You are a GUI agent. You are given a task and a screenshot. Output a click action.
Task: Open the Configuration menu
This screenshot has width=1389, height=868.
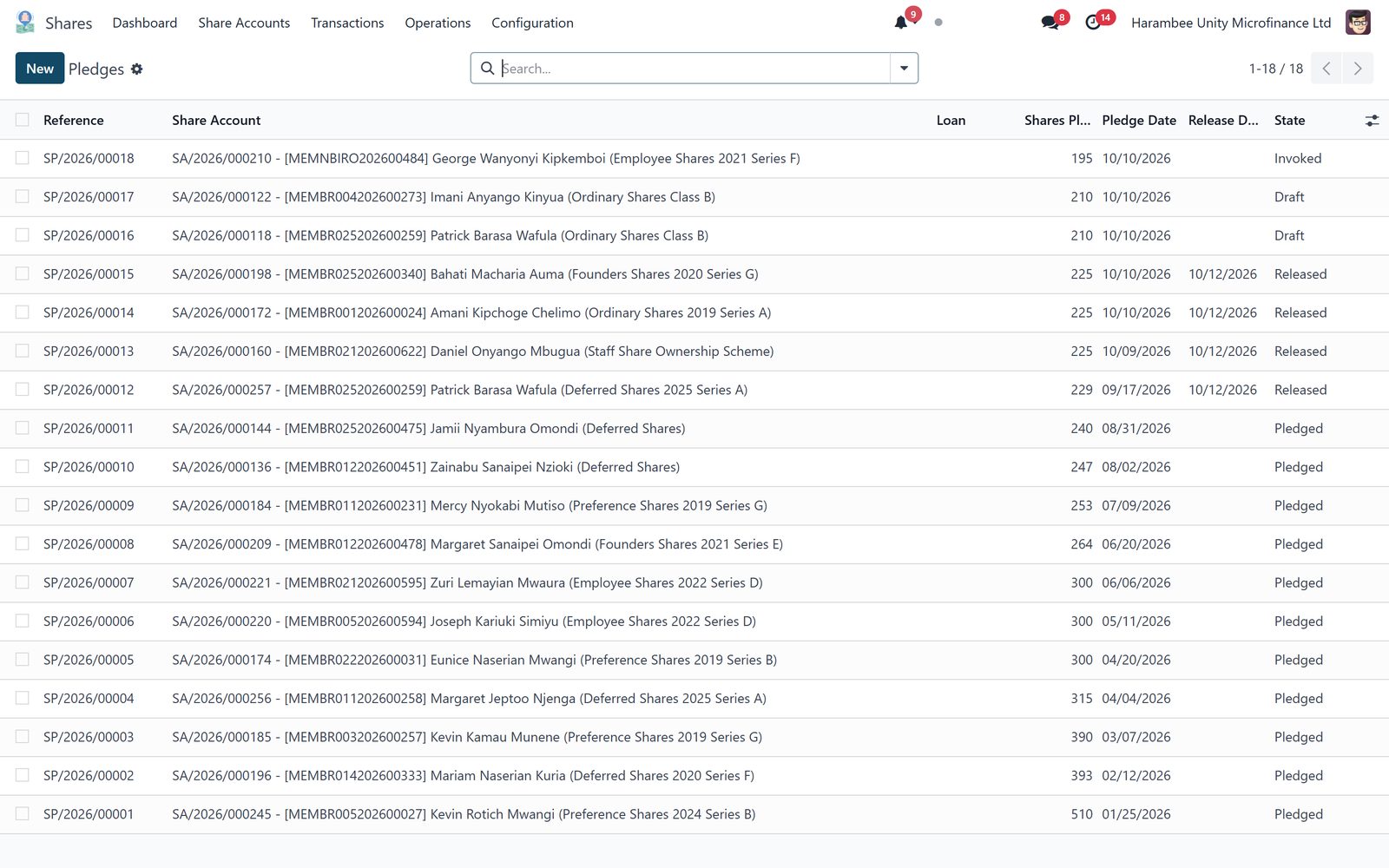point(532,23)
